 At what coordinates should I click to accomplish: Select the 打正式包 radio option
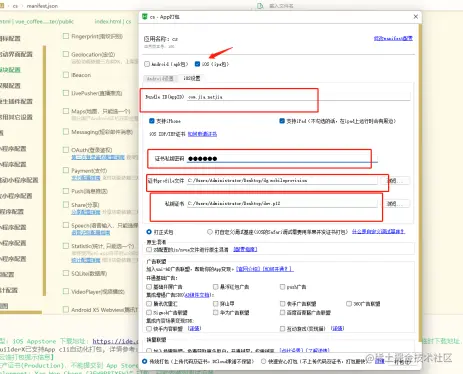[149, 232]
